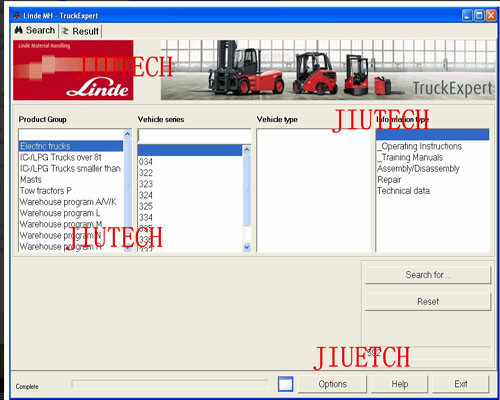Click the Vehicle series filter input field
The height and width of the screenshot is (400, 500).
click(194, 136)
